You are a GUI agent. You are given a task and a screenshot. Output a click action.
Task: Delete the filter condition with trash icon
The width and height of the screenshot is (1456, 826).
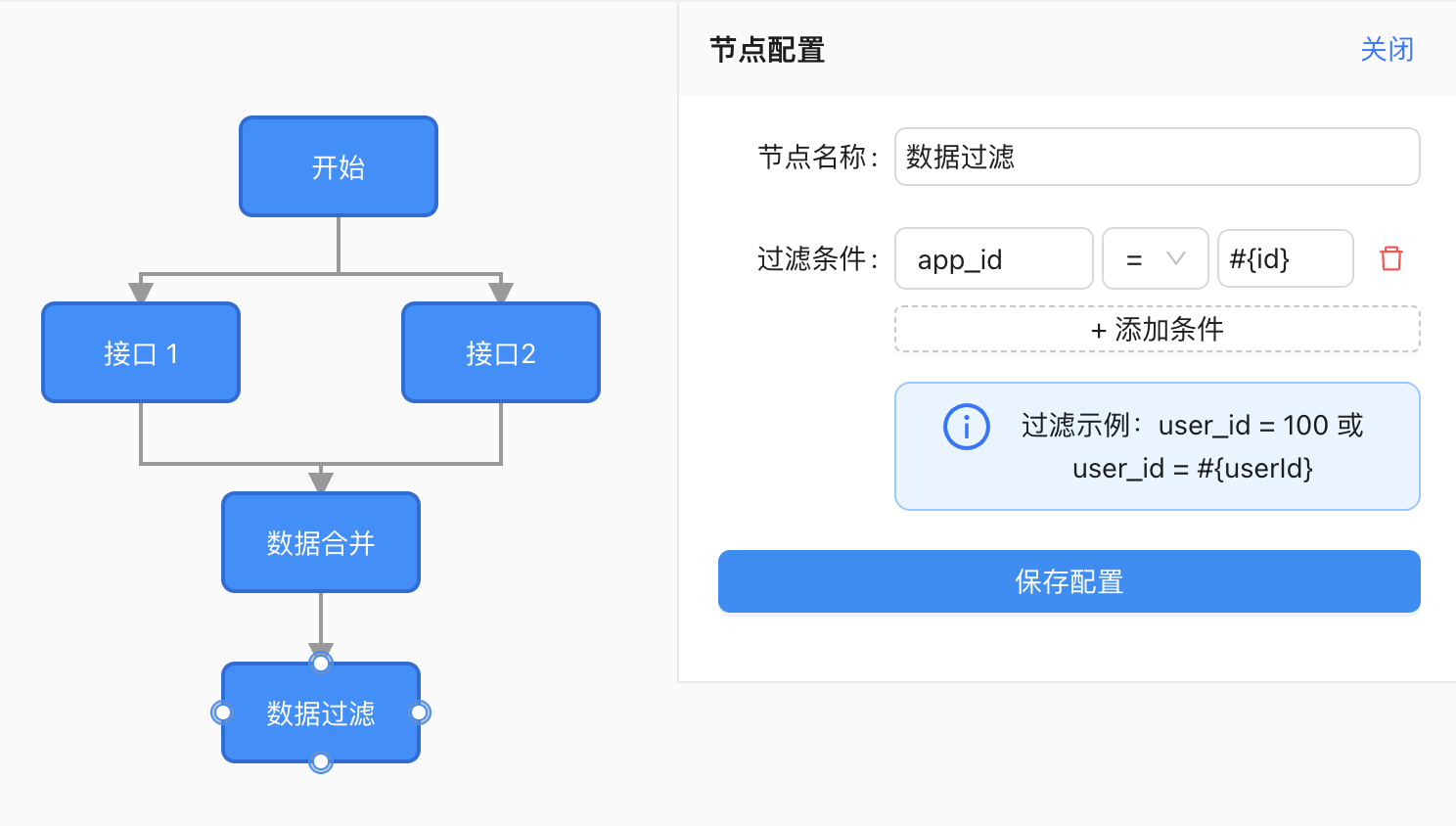1390,258
